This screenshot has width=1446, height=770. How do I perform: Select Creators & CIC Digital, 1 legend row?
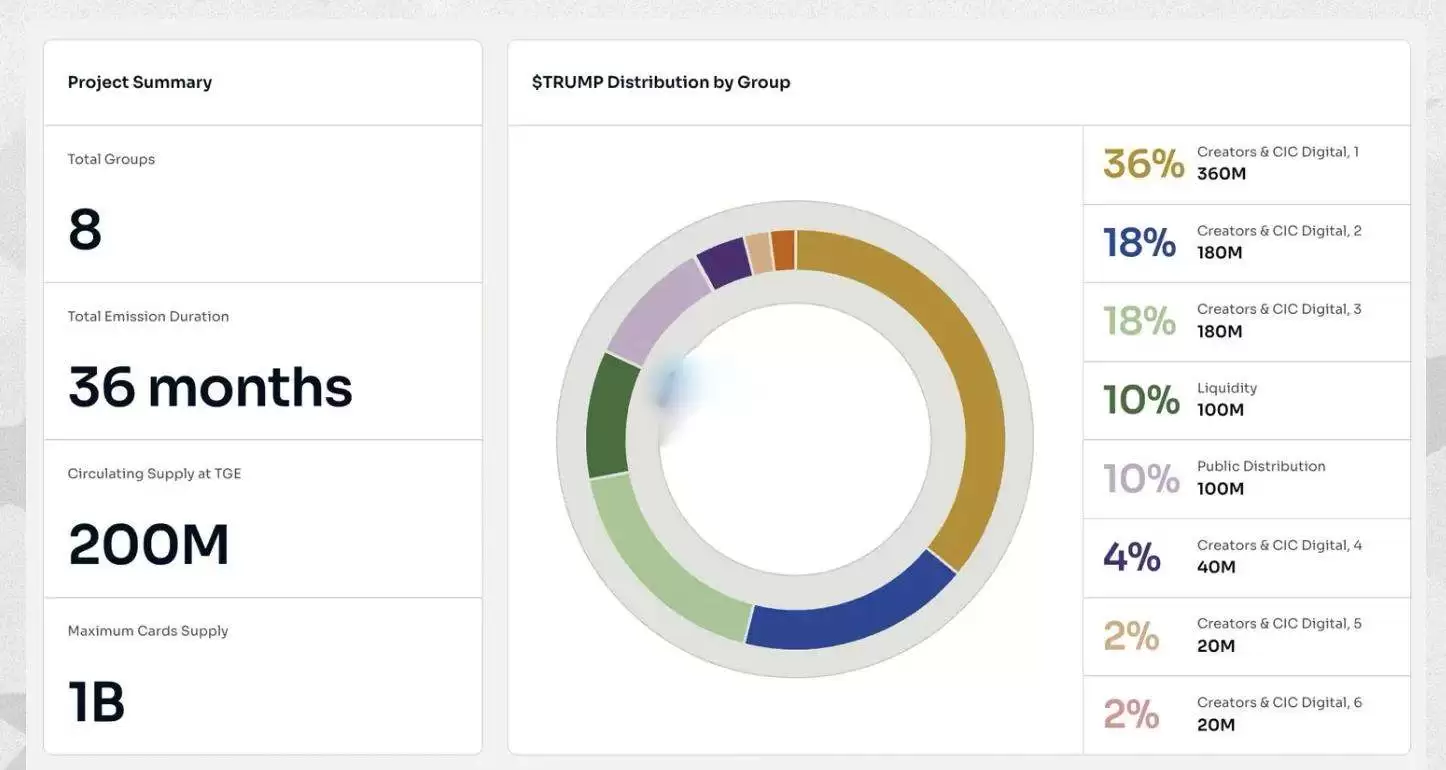1246,164
